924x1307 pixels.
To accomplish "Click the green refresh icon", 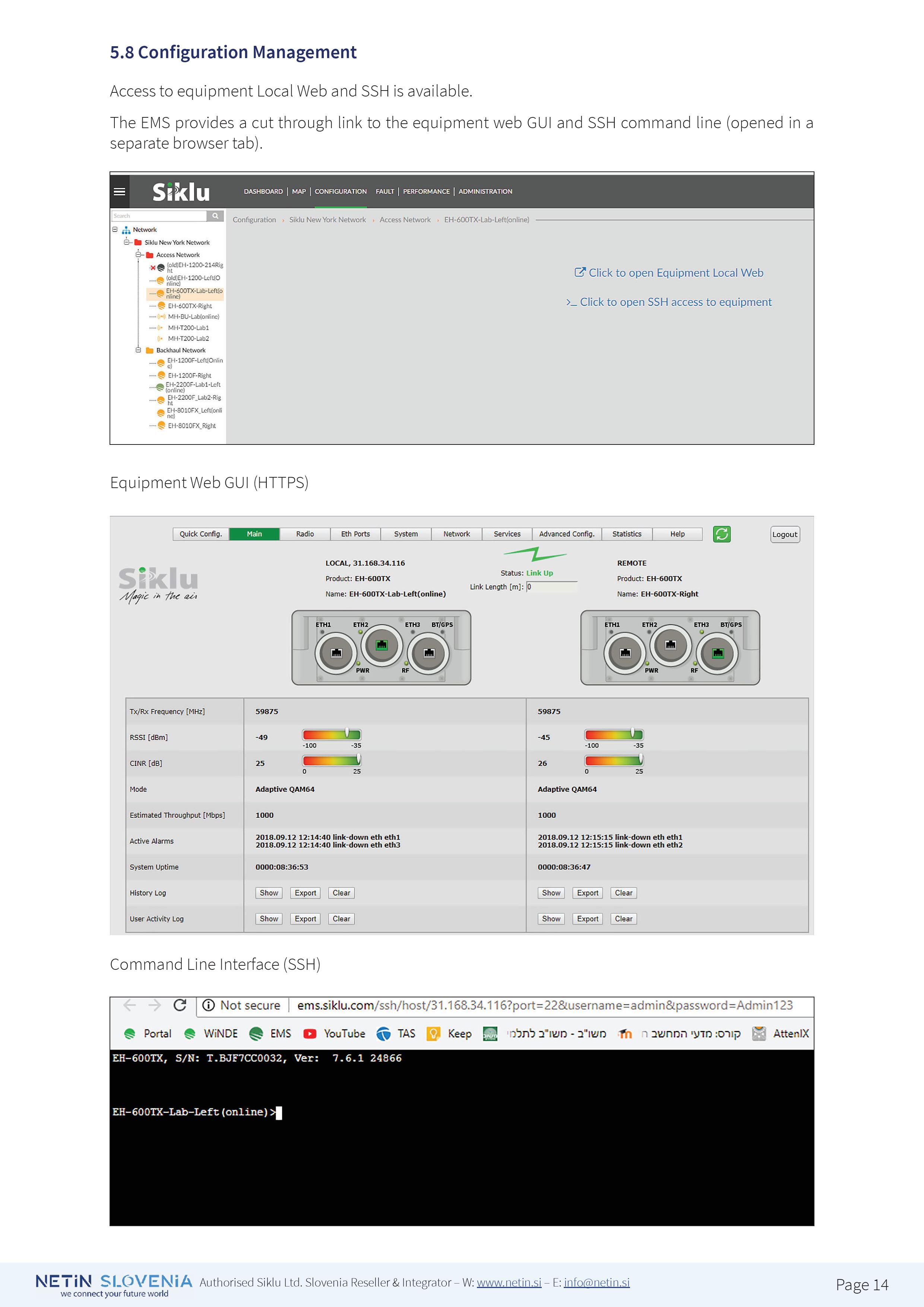I will tap(721, 534).
